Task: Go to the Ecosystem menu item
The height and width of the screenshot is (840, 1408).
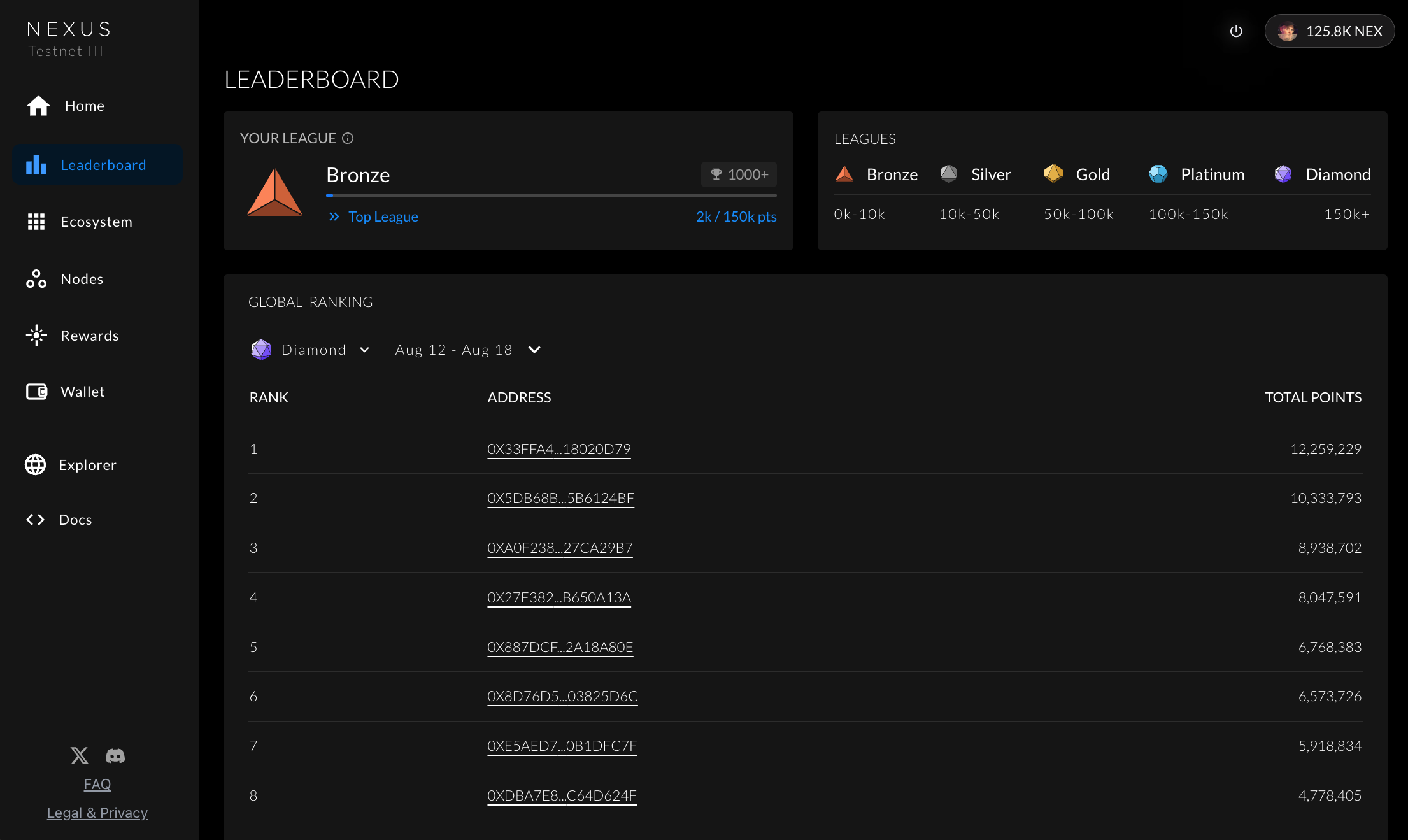Action: (x=96, y=222)
